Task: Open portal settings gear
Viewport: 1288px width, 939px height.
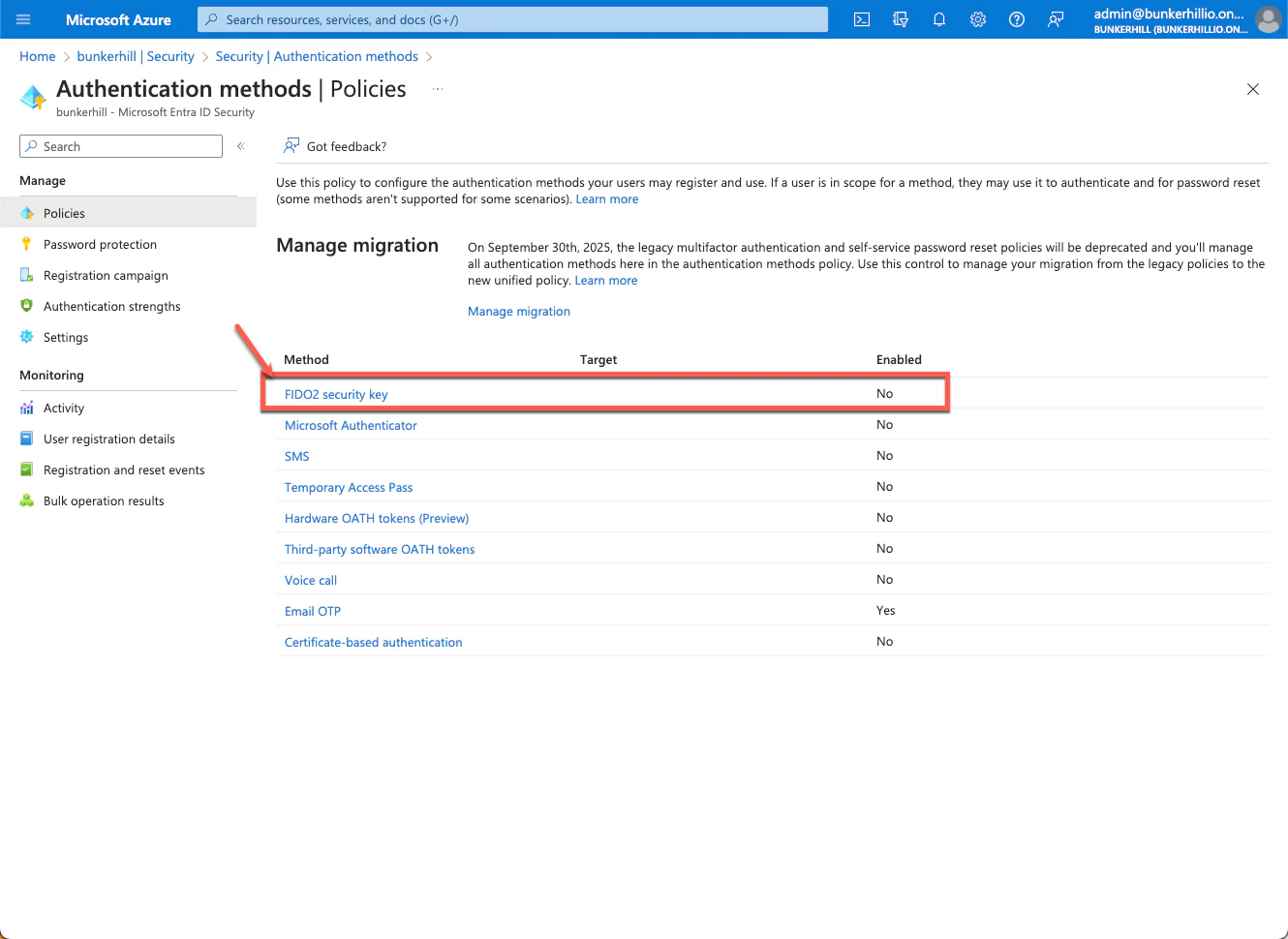Action: [x=978, y=19]
